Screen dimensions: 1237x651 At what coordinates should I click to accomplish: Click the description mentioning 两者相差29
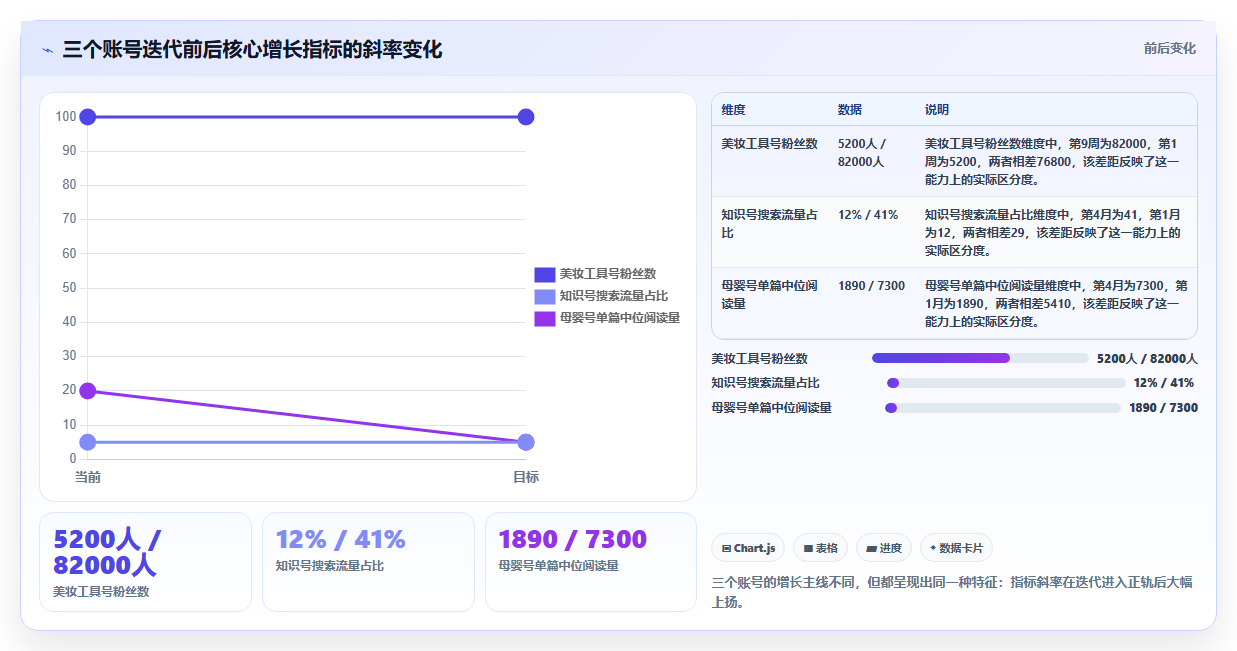(1052, 233)
